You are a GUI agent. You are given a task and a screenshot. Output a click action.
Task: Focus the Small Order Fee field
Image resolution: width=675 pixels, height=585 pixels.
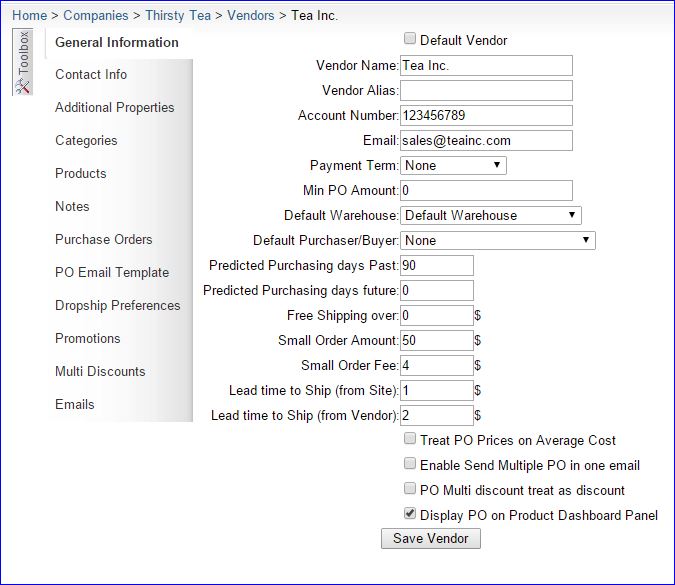click(x=437, y=365)
